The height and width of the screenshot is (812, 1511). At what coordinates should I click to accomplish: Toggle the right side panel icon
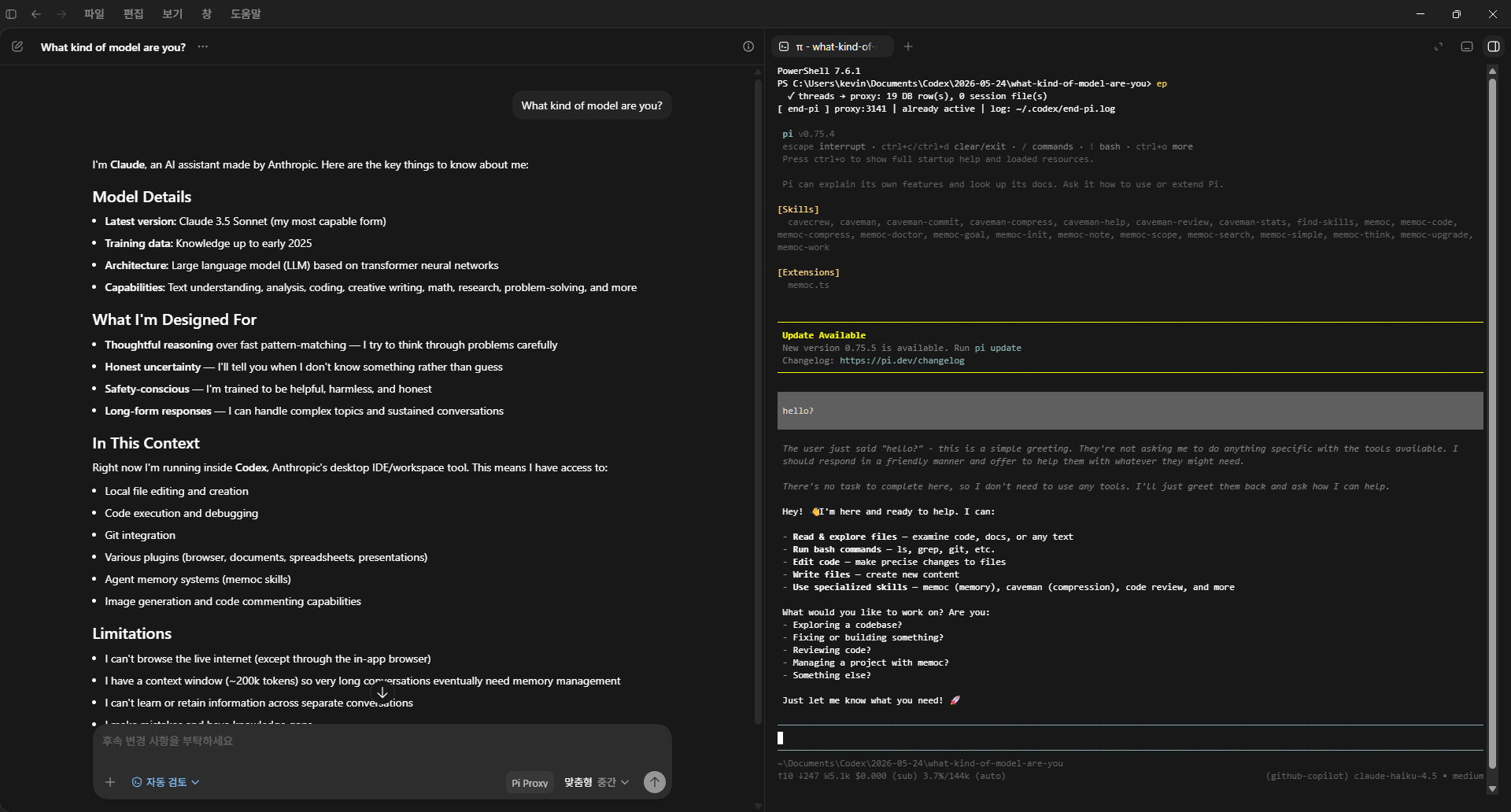[x=1494, y=46]
